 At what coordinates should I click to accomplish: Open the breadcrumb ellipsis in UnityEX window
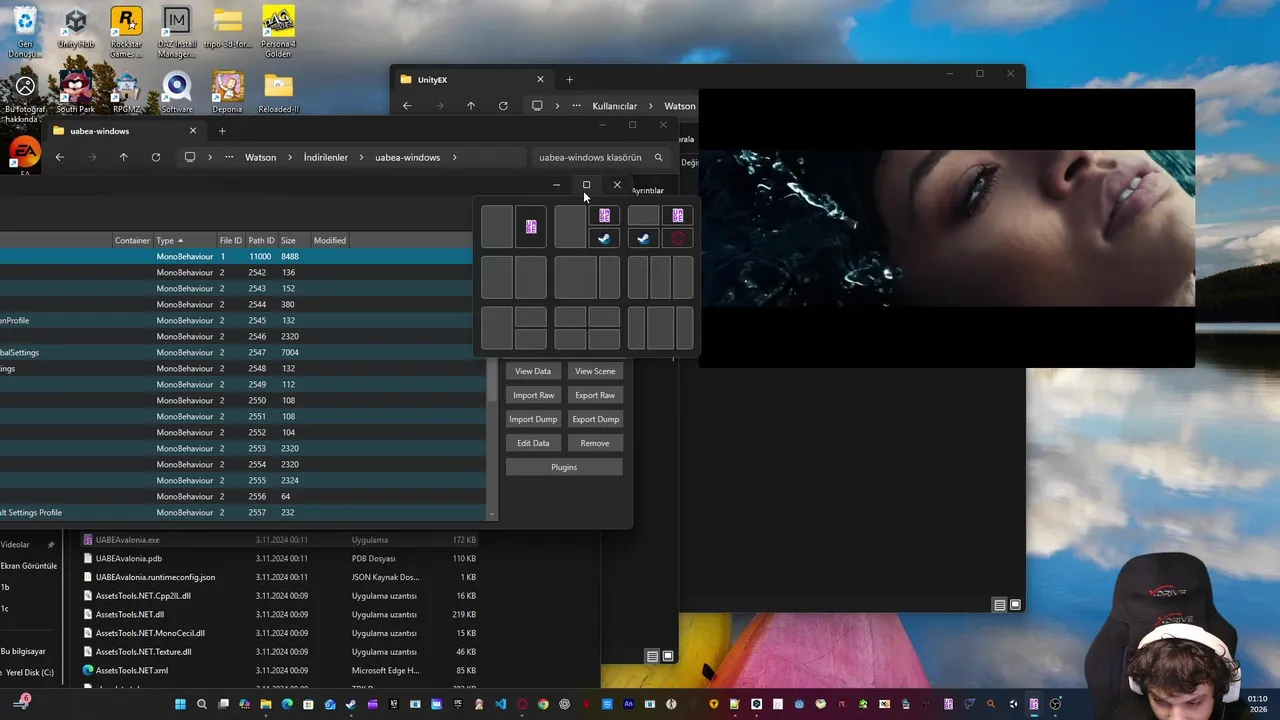pyautogui.click(x=577, y=106)
